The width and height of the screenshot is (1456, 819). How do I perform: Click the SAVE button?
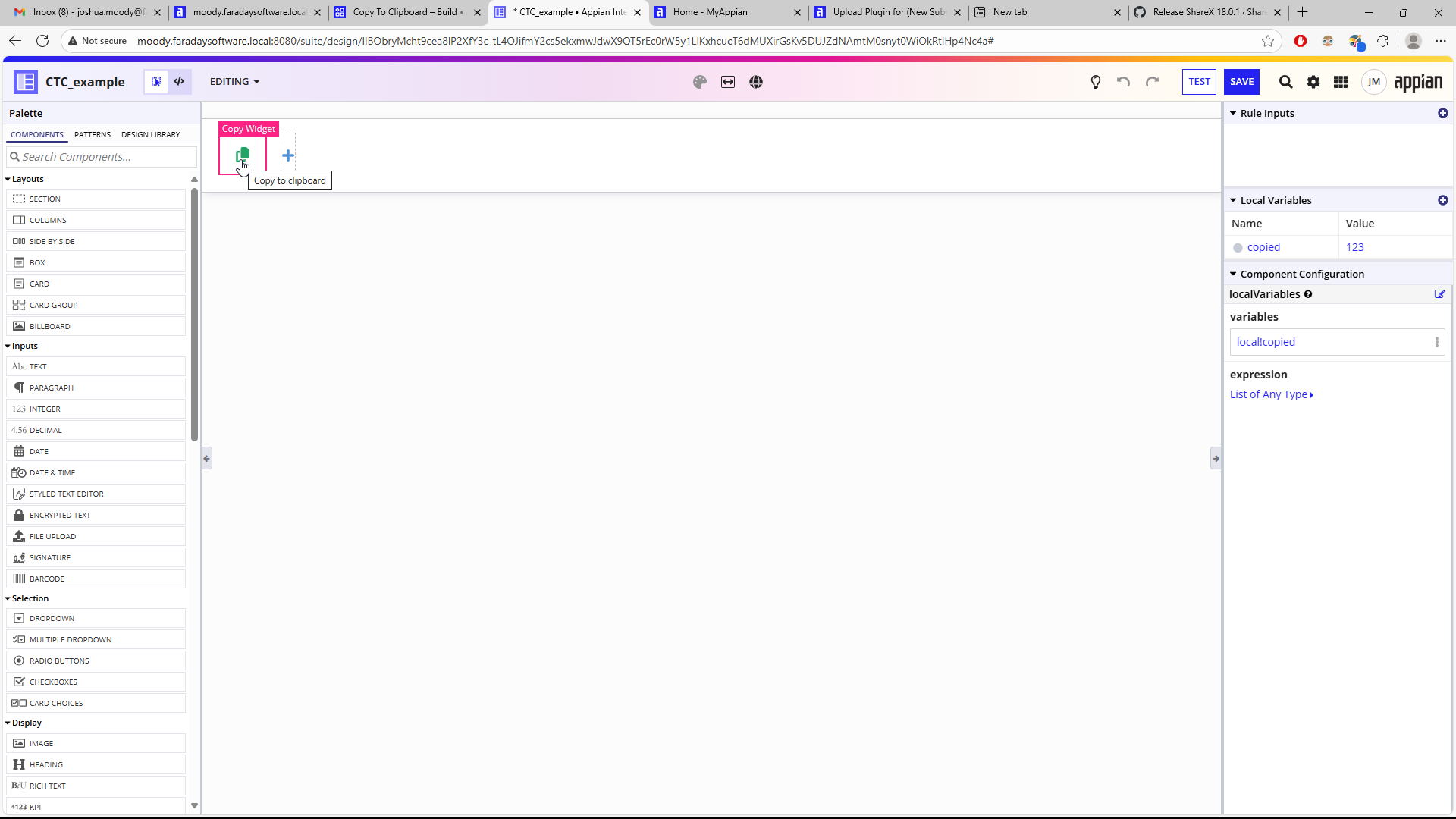coord(1241,82)
